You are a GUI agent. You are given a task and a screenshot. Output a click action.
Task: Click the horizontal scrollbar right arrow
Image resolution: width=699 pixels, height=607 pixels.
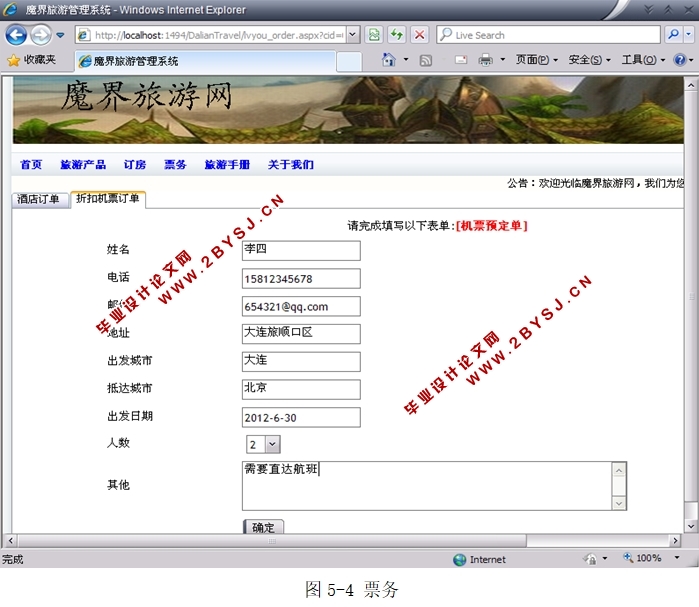(x=675, y=541)
